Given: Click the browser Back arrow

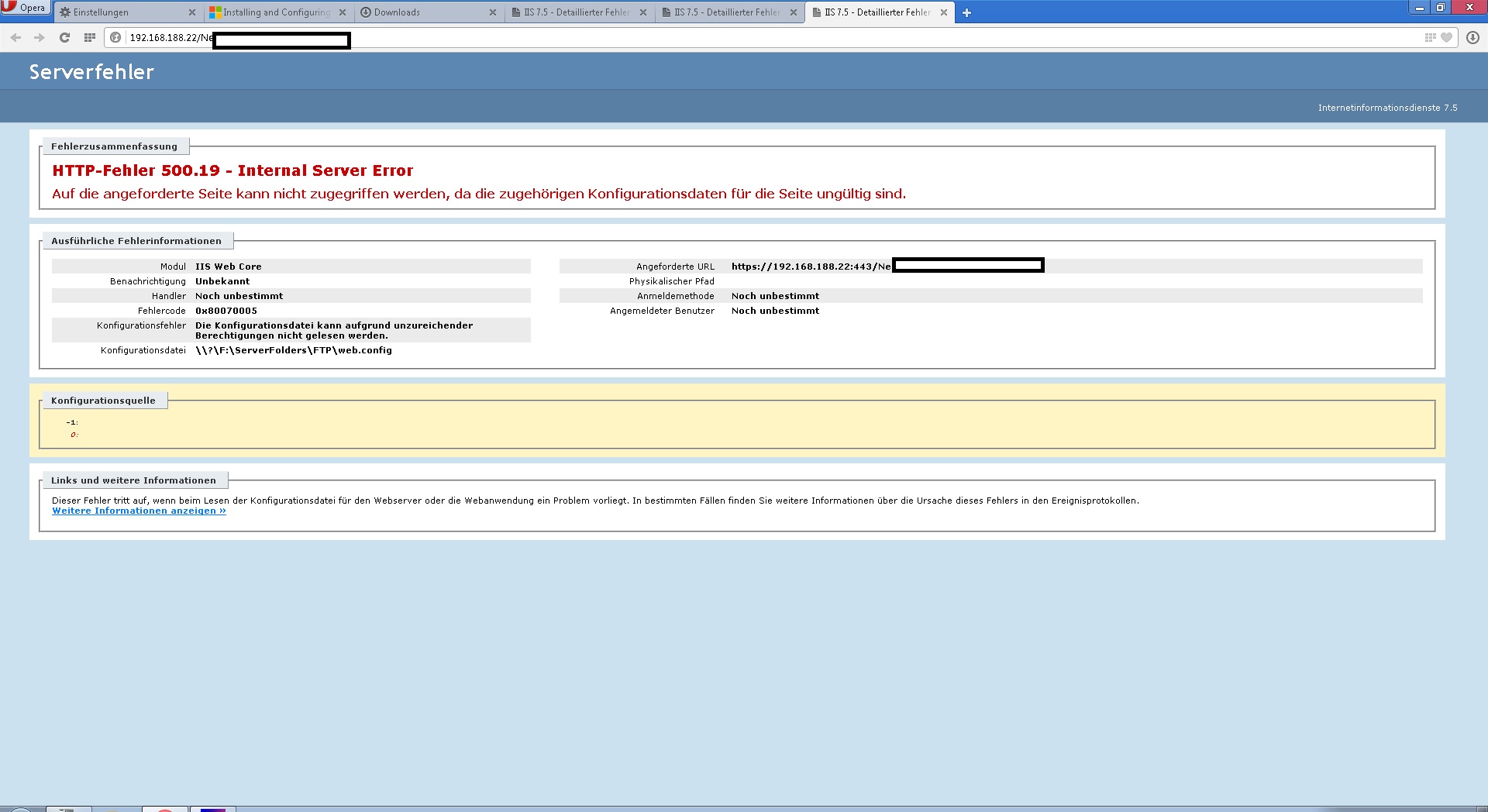Looking at the screenshot, I should pyautogui.click(x=15, y=37).
